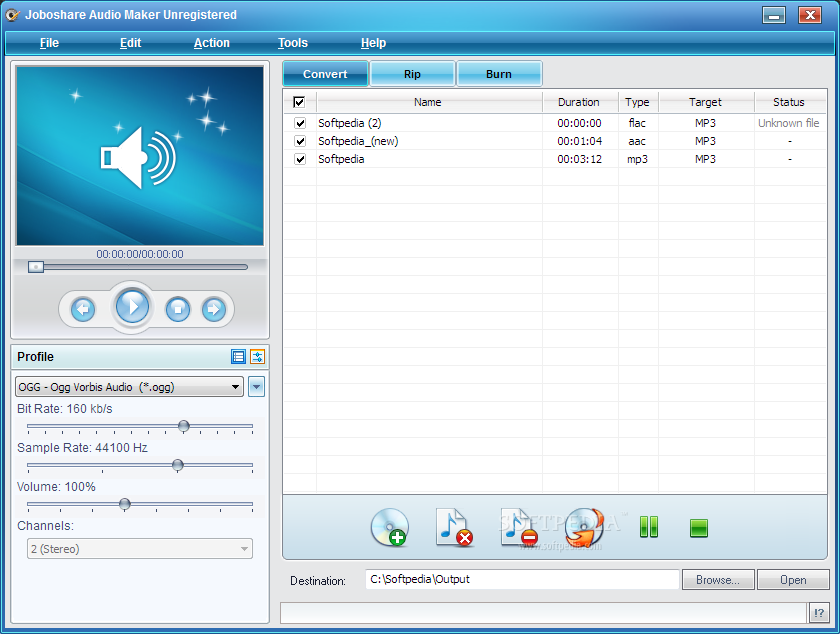Click the Unknown file status cell
Screen dimensions: 840x634
pyautogui.click(x=789, y=123)
